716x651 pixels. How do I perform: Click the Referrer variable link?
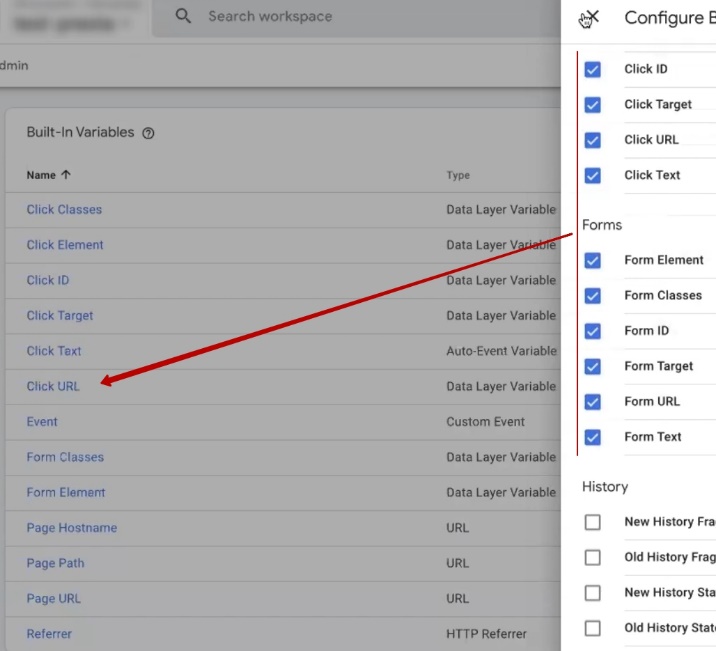tap(49, 634)
